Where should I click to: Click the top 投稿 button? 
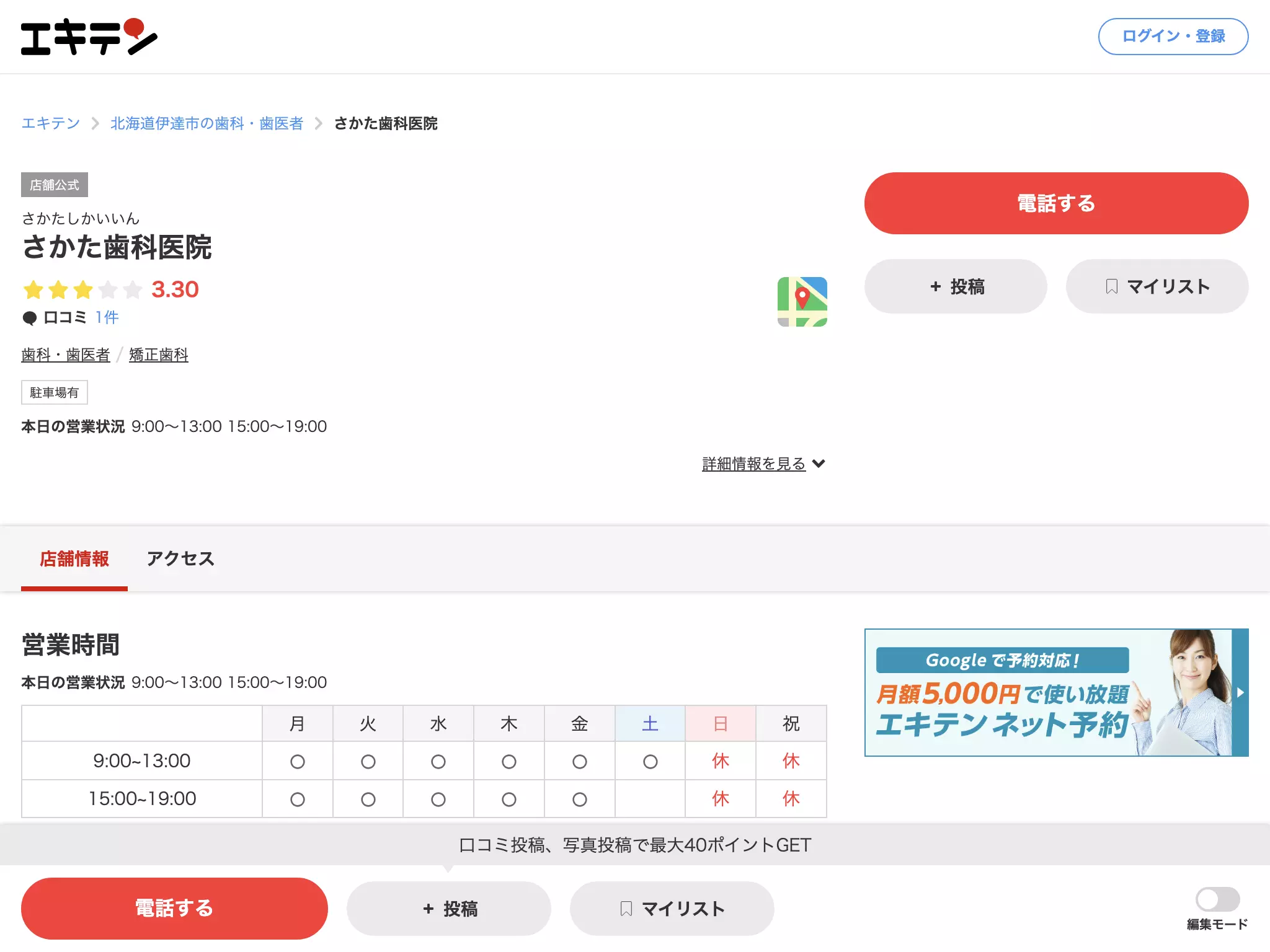click(x=956, y=286)
